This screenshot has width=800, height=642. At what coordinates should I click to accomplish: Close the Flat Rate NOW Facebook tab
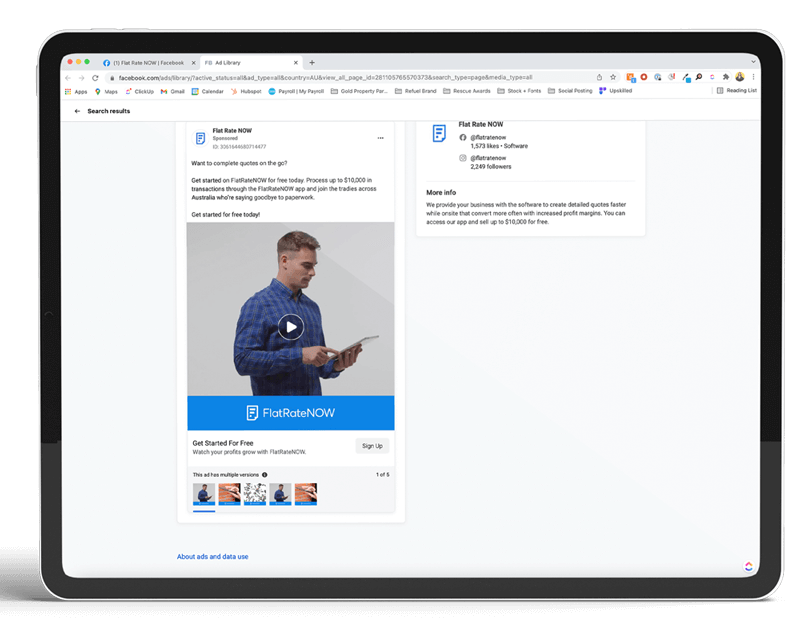tap(193, 63)
